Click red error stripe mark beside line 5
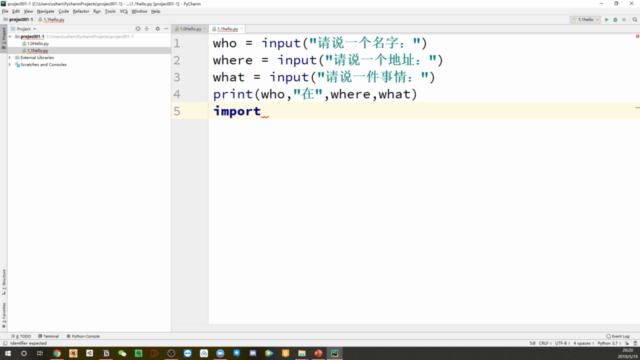Image resolution: width=640 pixels, height=360 pixels. 637,108
